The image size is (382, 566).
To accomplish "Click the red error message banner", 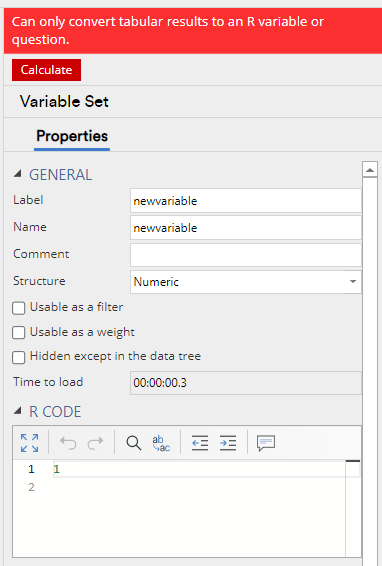I will coord(193,31).
